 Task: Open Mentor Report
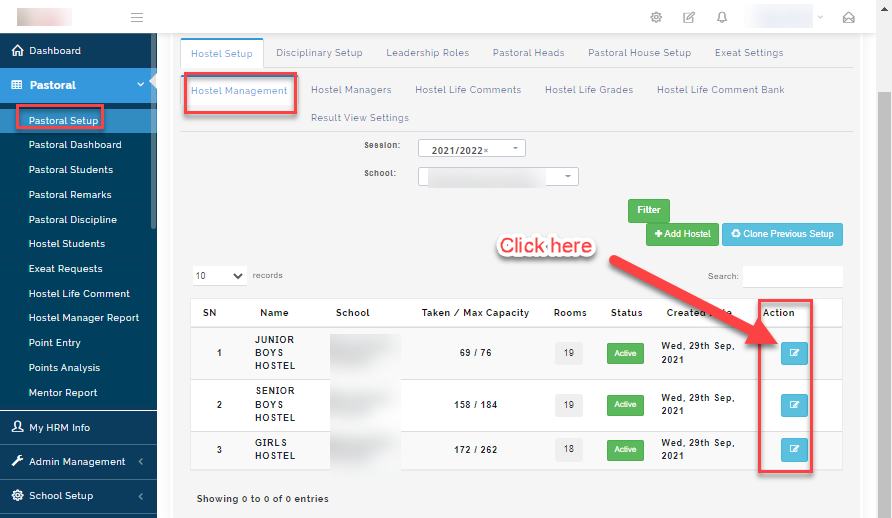63,392
